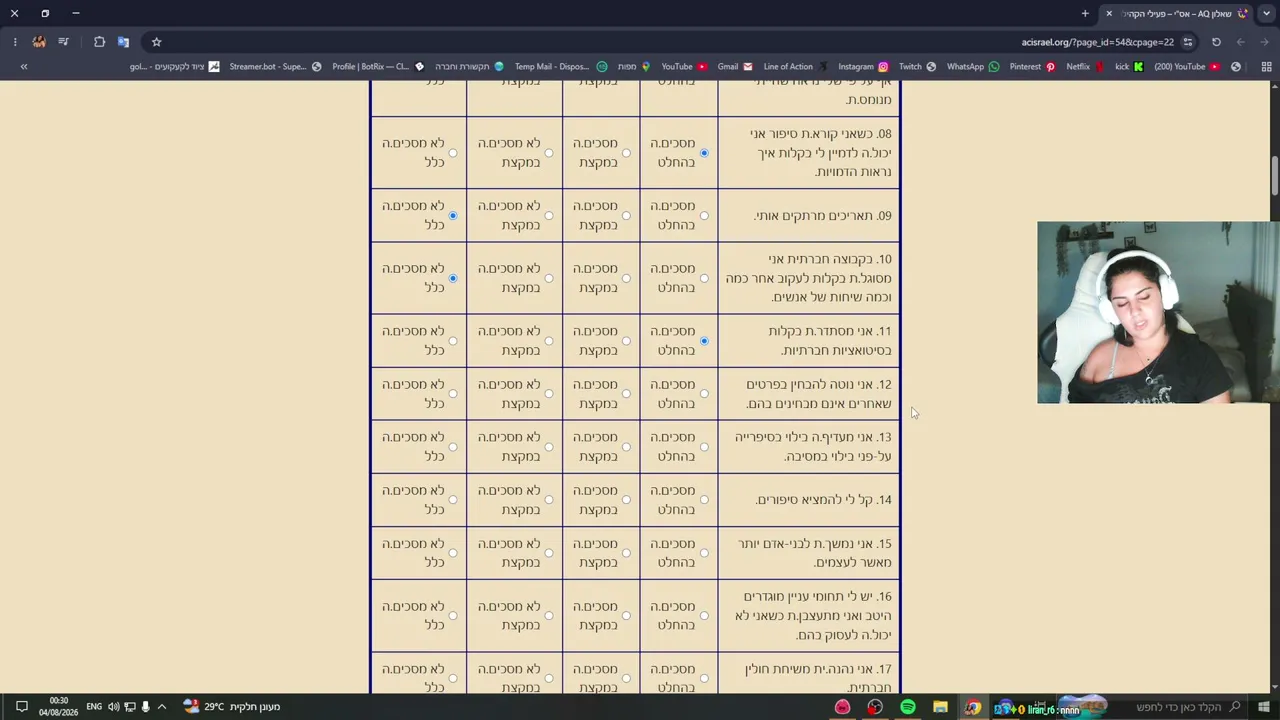This screenshot has width=1280, height=720.
Task: Select מסכים.ה בהחלט for question 09
Action: coord(704,216)
